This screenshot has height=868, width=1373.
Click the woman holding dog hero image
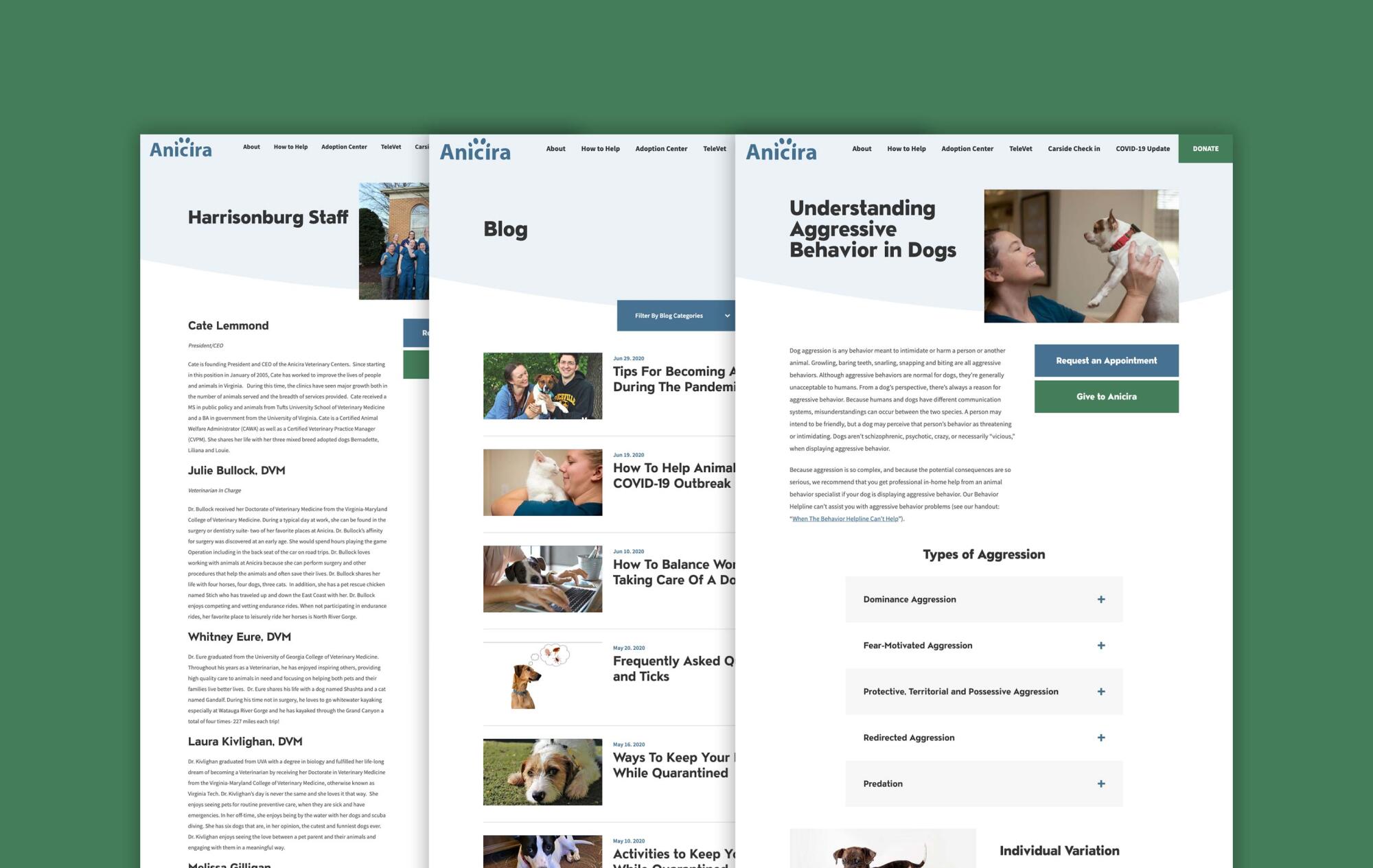click(x=1081, y=256)
